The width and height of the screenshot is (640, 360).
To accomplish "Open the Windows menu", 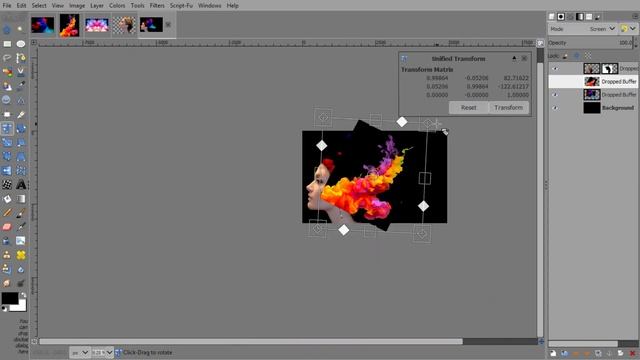I will (x=209, y=6).
